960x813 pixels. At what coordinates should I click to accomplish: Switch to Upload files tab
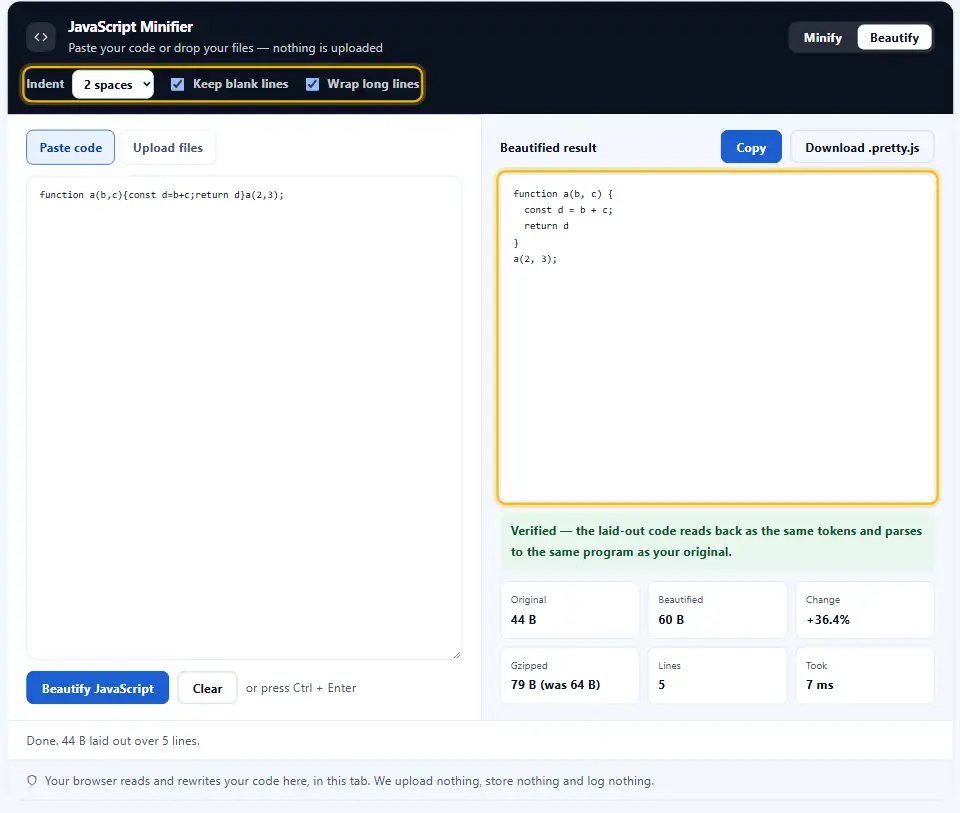click(168, 148)
